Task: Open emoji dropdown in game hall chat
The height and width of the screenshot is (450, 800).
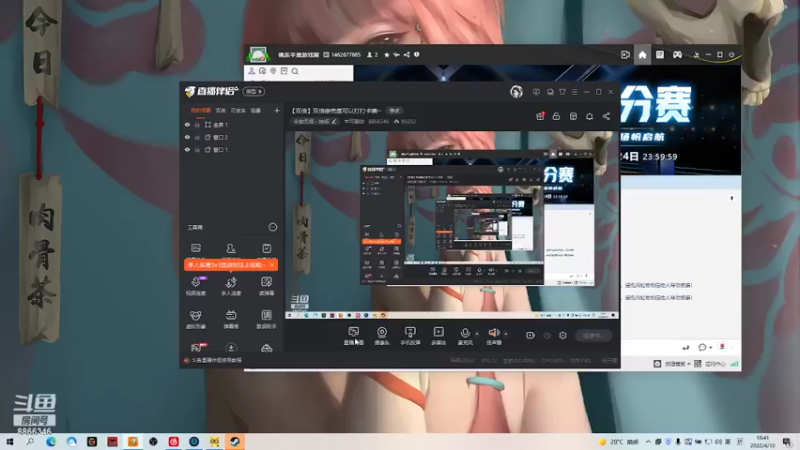Action: click(704, 347)
